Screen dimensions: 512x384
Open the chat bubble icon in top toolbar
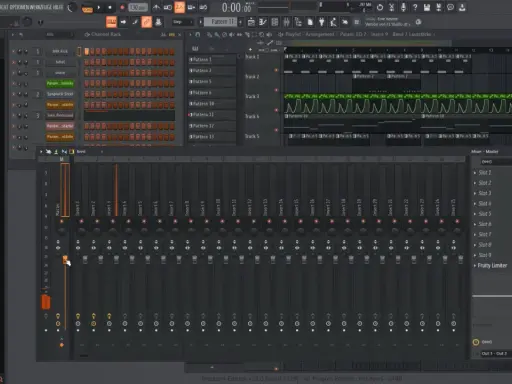(x=450, y=7)
